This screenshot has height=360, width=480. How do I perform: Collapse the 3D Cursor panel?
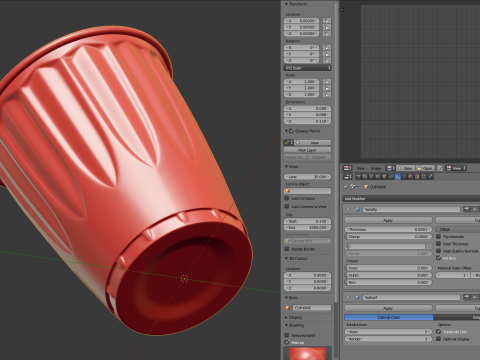[x=286, y=258]
